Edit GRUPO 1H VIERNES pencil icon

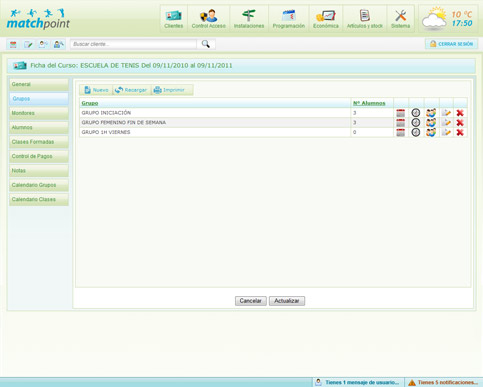point(446,132)
